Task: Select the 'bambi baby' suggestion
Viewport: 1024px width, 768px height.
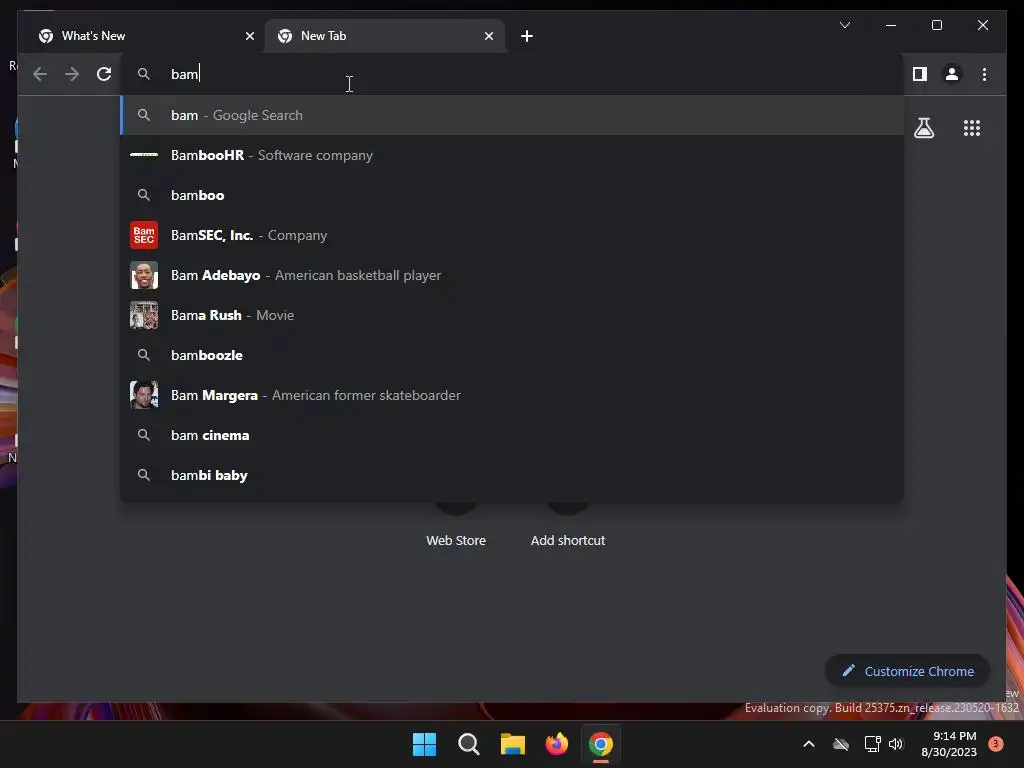Action: [513, 475]
